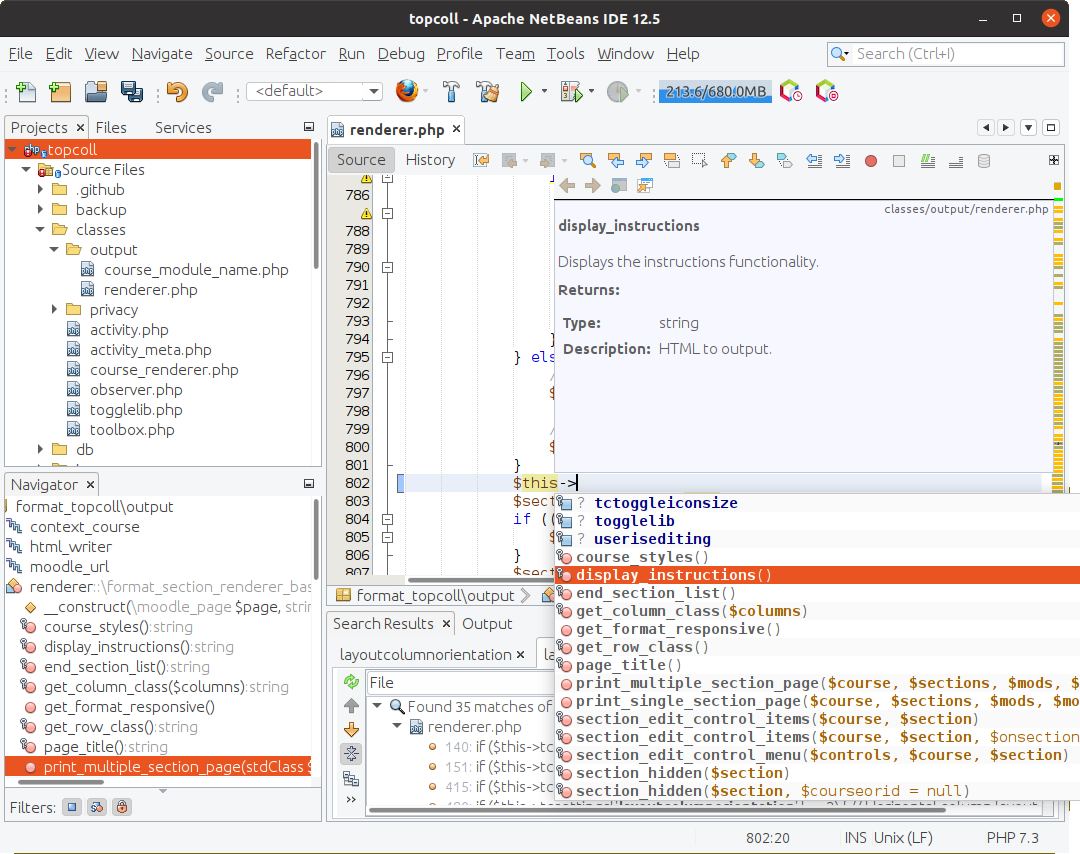
Task: Click the Build Project hammer icon
Action: point(451,92)
